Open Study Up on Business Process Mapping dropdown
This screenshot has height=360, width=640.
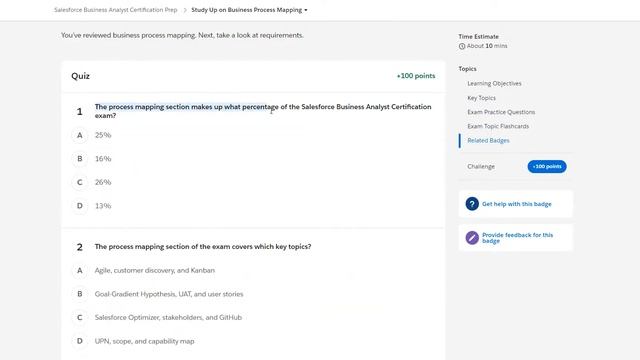coord(249,10)
